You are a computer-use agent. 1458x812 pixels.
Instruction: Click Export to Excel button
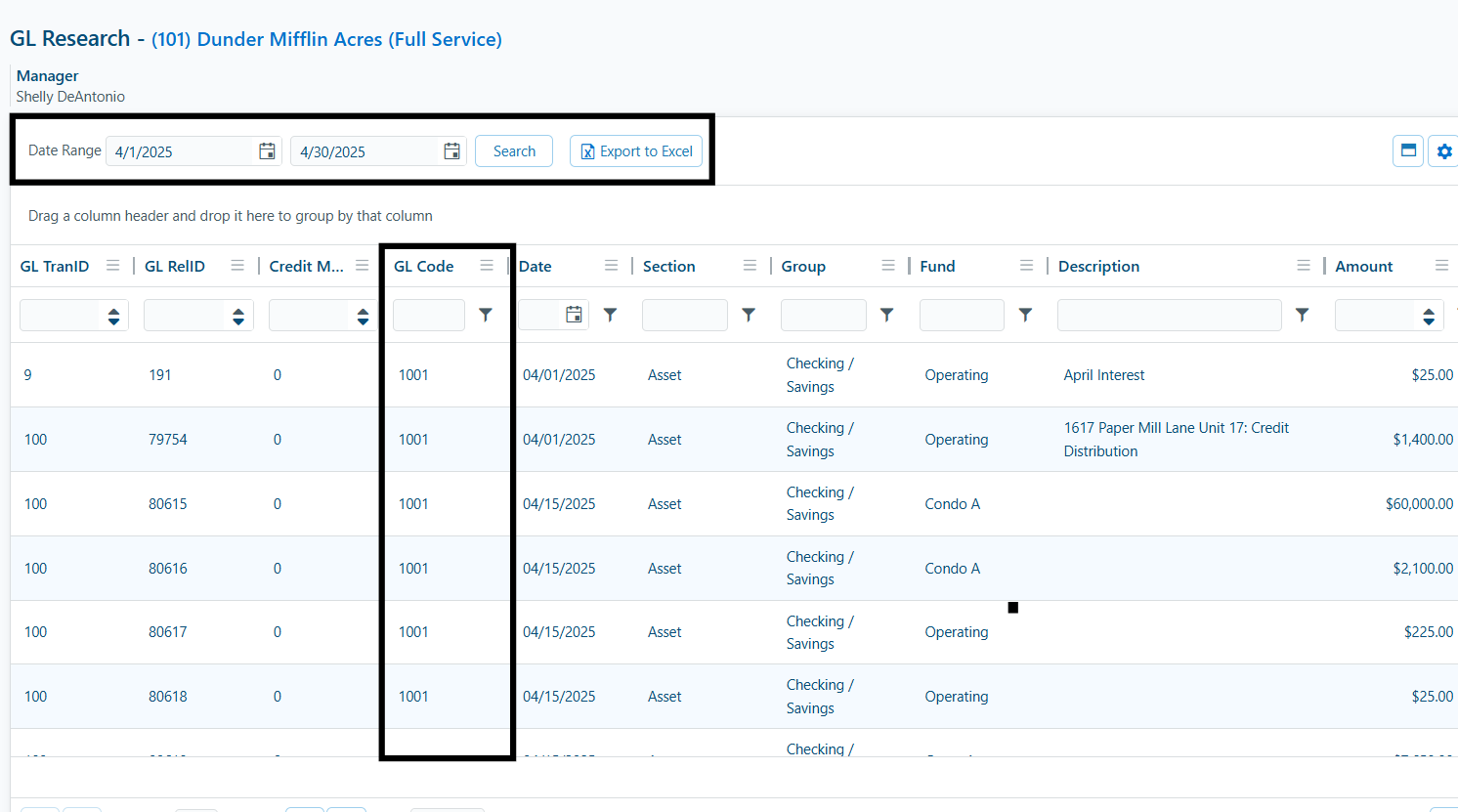(x=636, y=151)
